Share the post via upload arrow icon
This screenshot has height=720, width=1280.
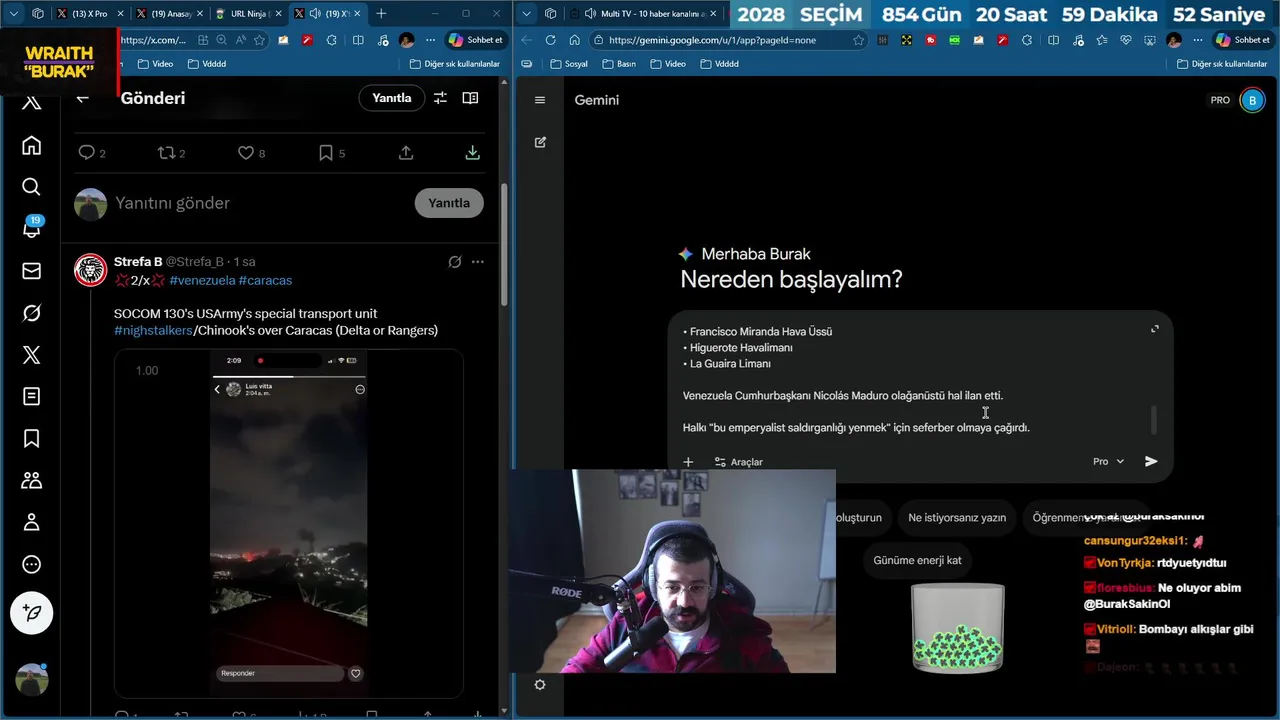click(406, 153)
